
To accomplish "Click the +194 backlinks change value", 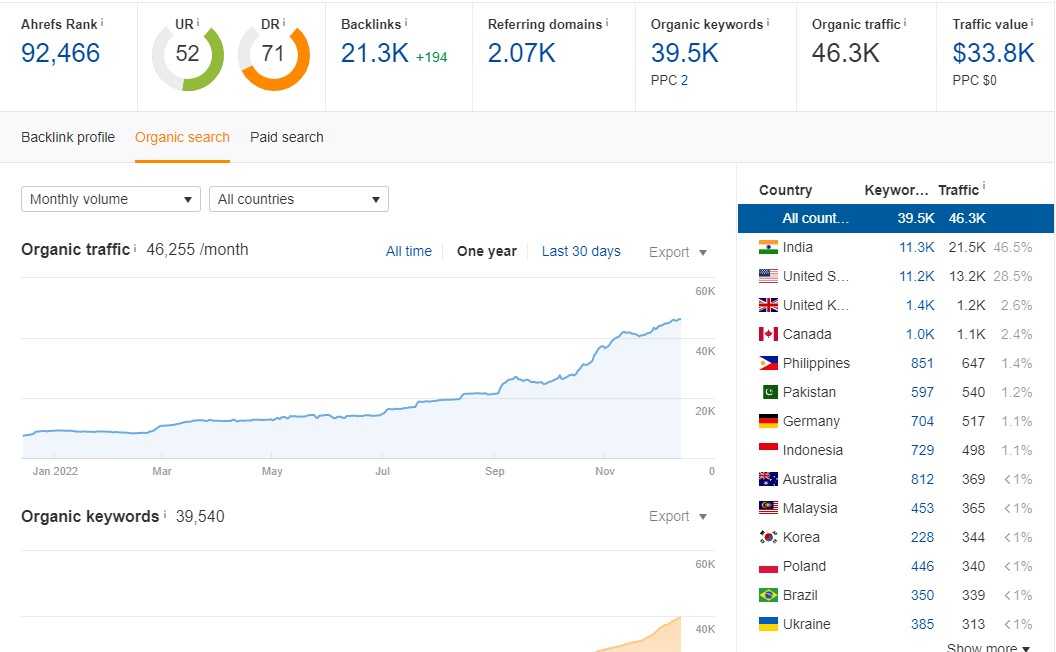I will click(x=432, y=57).
